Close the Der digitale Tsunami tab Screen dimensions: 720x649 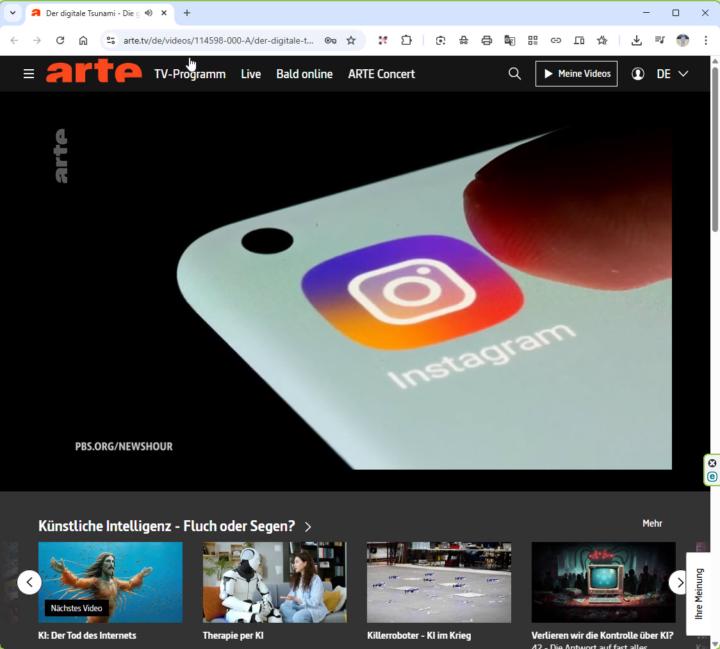pos(164,13)
